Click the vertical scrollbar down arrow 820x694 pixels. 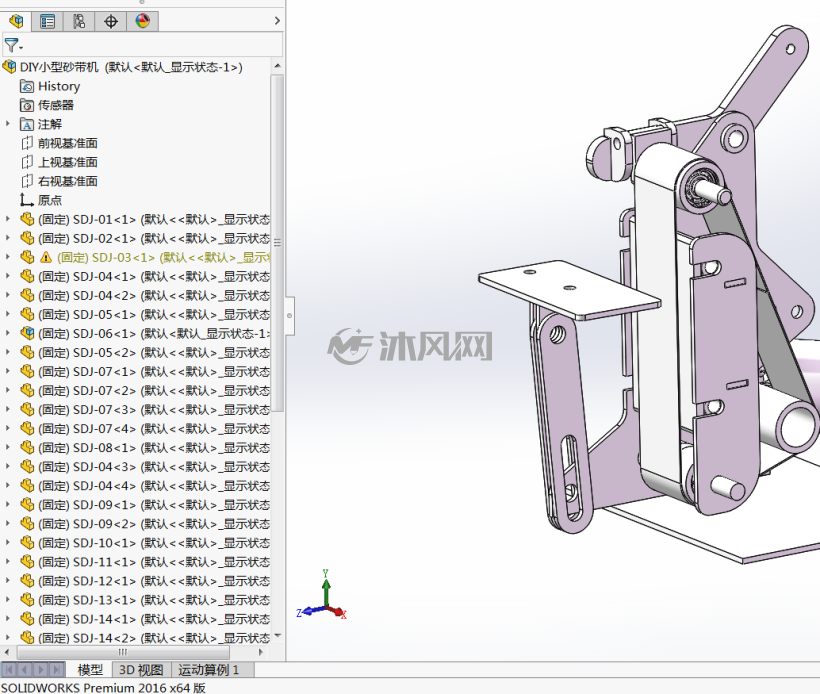coord(278,636)
